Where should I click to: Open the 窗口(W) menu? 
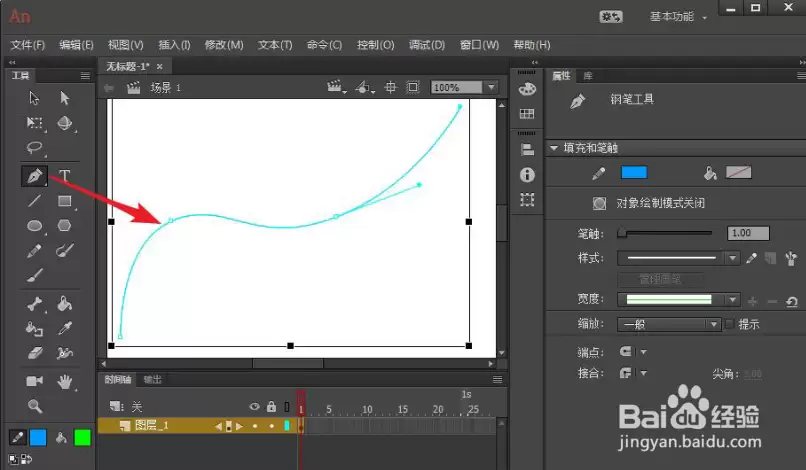479,45
